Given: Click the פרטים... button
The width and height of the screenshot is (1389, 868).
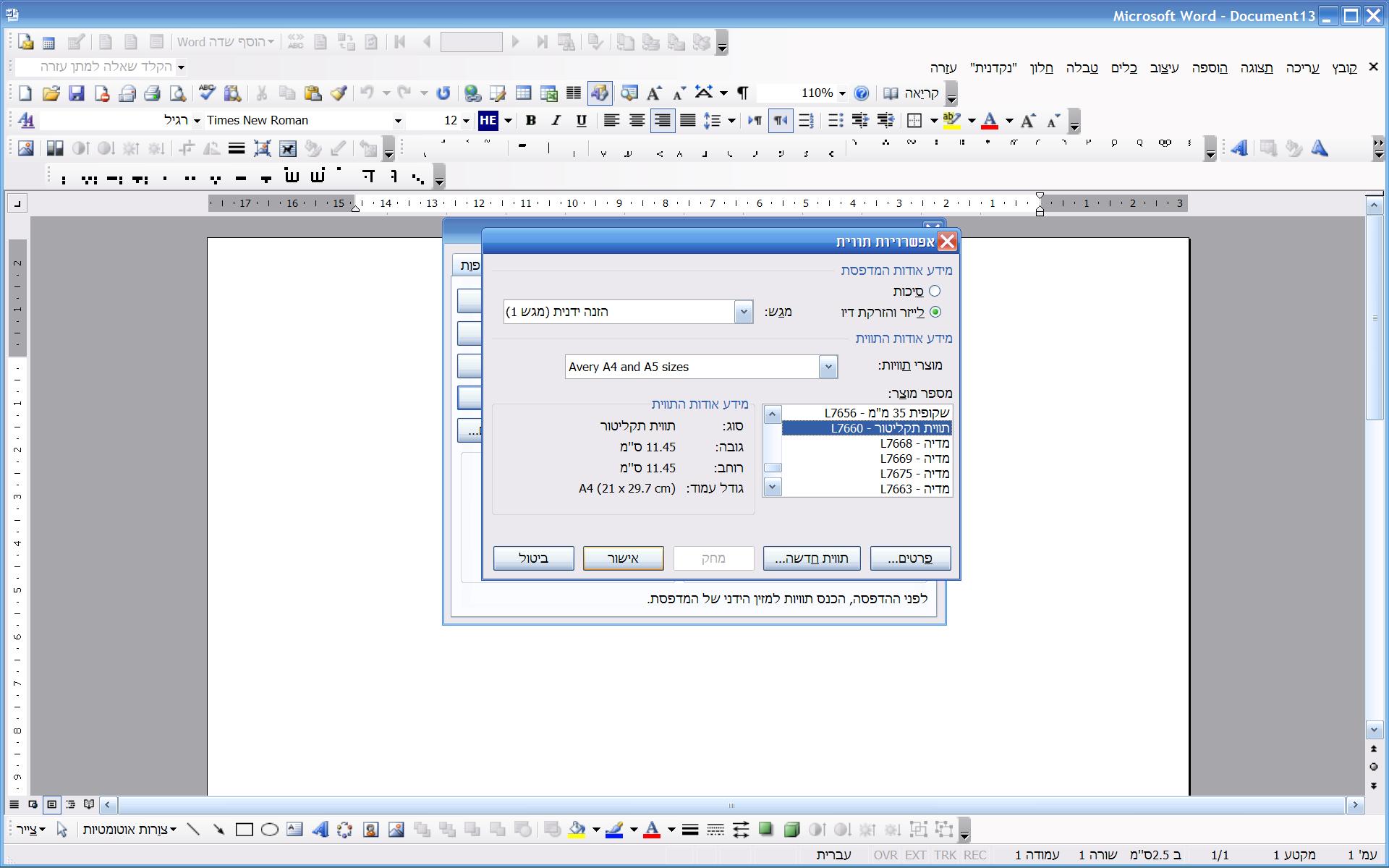Looking at the screenshot, I should pos(910,558).
